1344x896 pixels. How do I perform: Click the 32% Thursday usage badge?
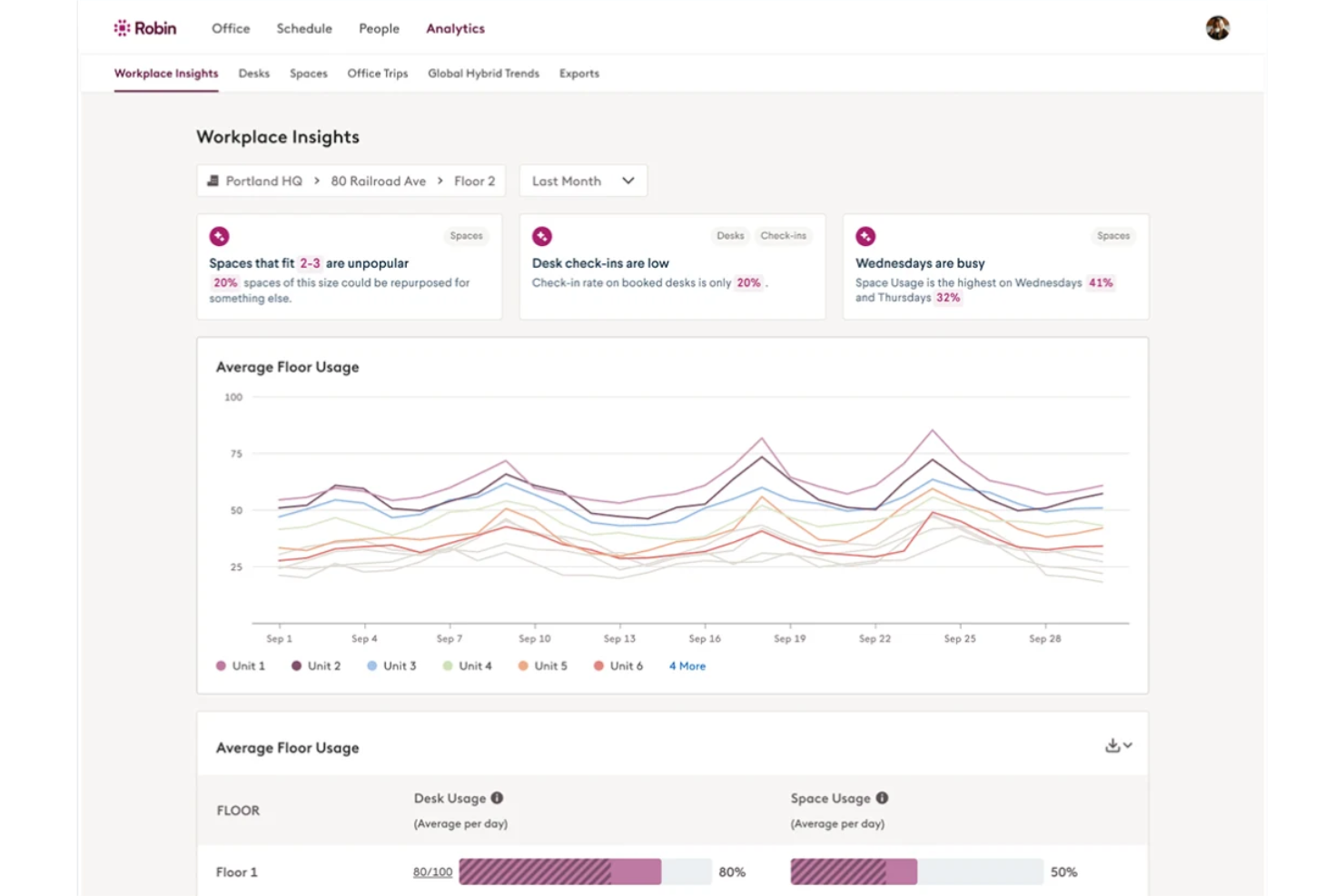pos(948,298)
